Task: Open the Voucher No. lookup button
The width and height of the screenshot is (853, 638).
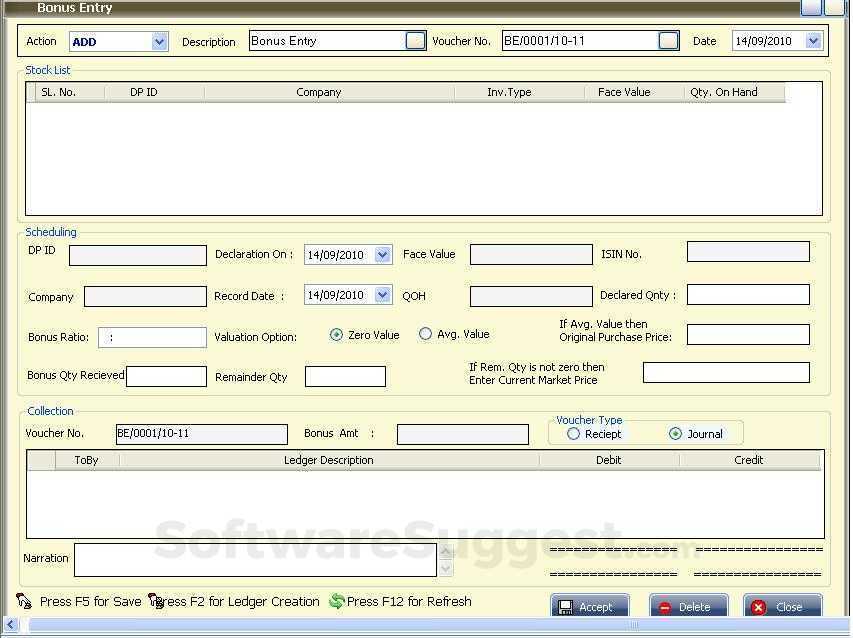Action: point(670,41)
